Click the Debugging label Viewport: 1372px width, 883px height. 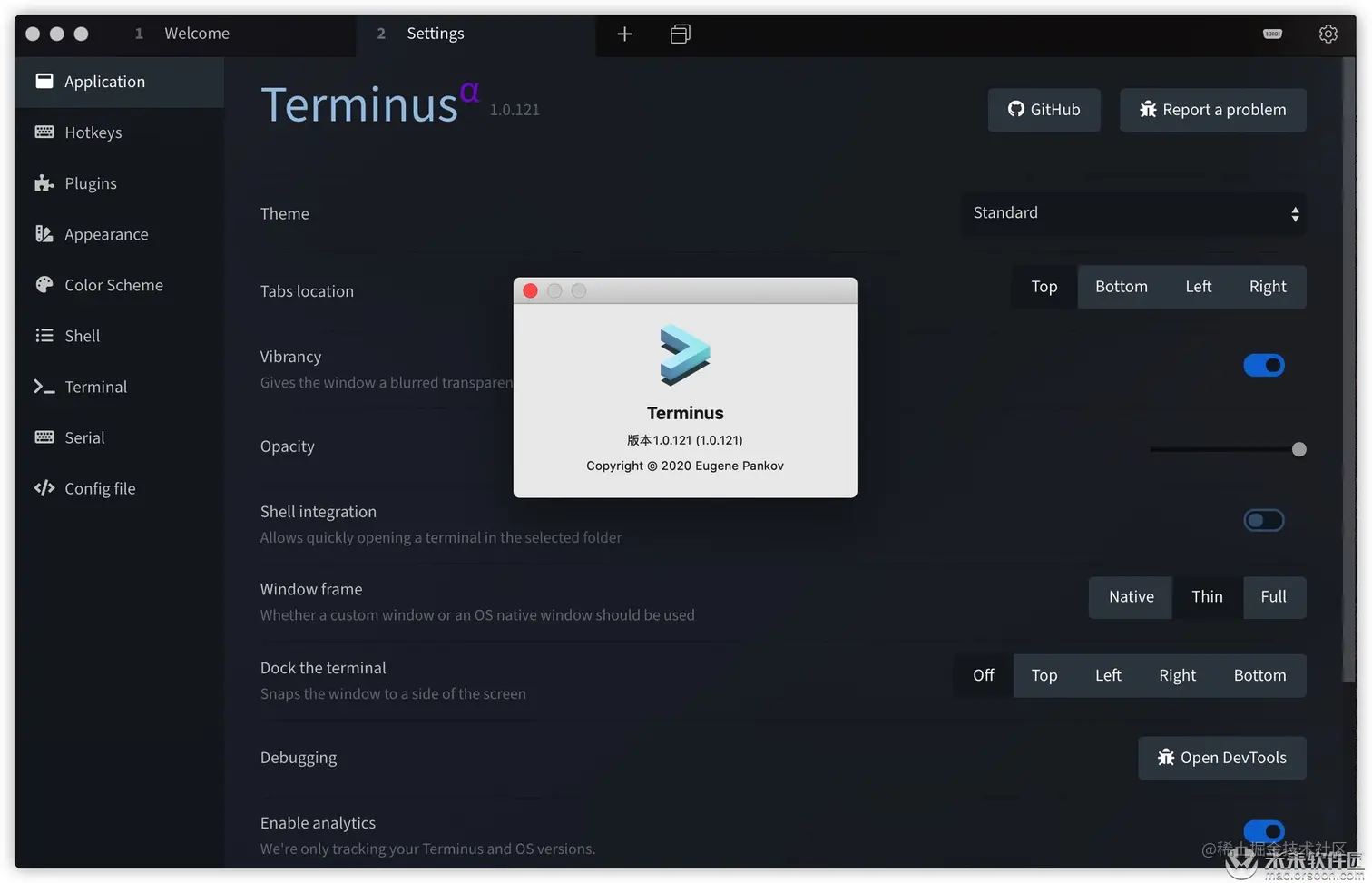coord(299,758)
